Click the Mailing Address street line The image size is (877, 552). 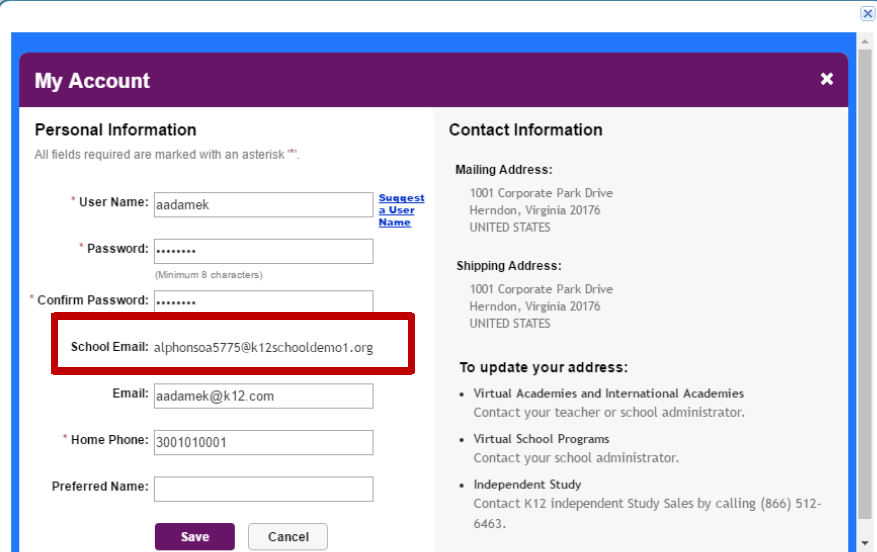click(541, 193)
